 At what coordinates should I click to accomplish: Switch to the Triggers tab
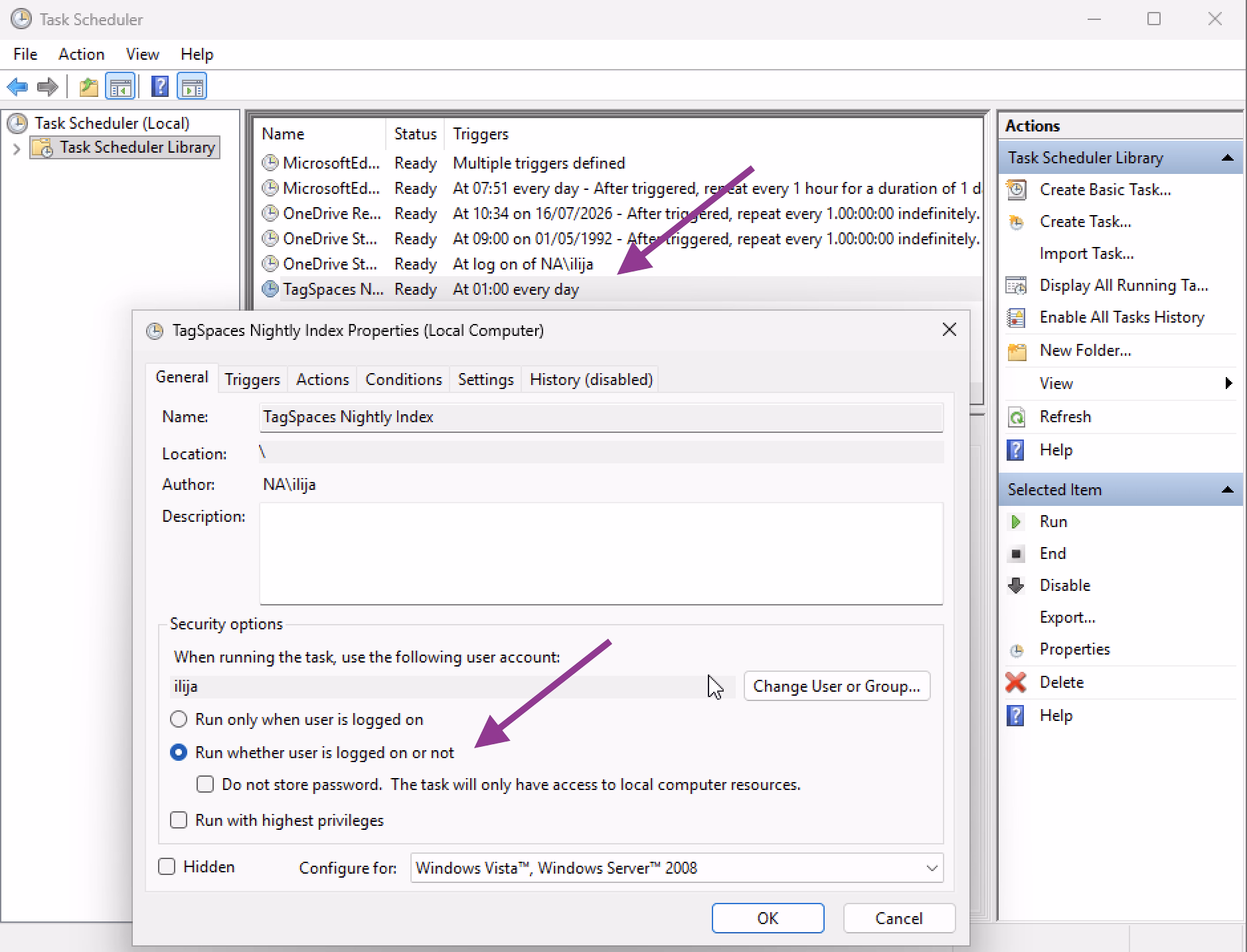tap(252, 380)
